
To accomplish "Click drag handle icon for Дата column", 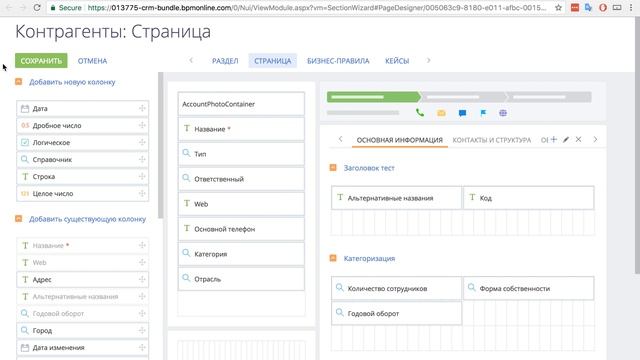I will point(142,108).
